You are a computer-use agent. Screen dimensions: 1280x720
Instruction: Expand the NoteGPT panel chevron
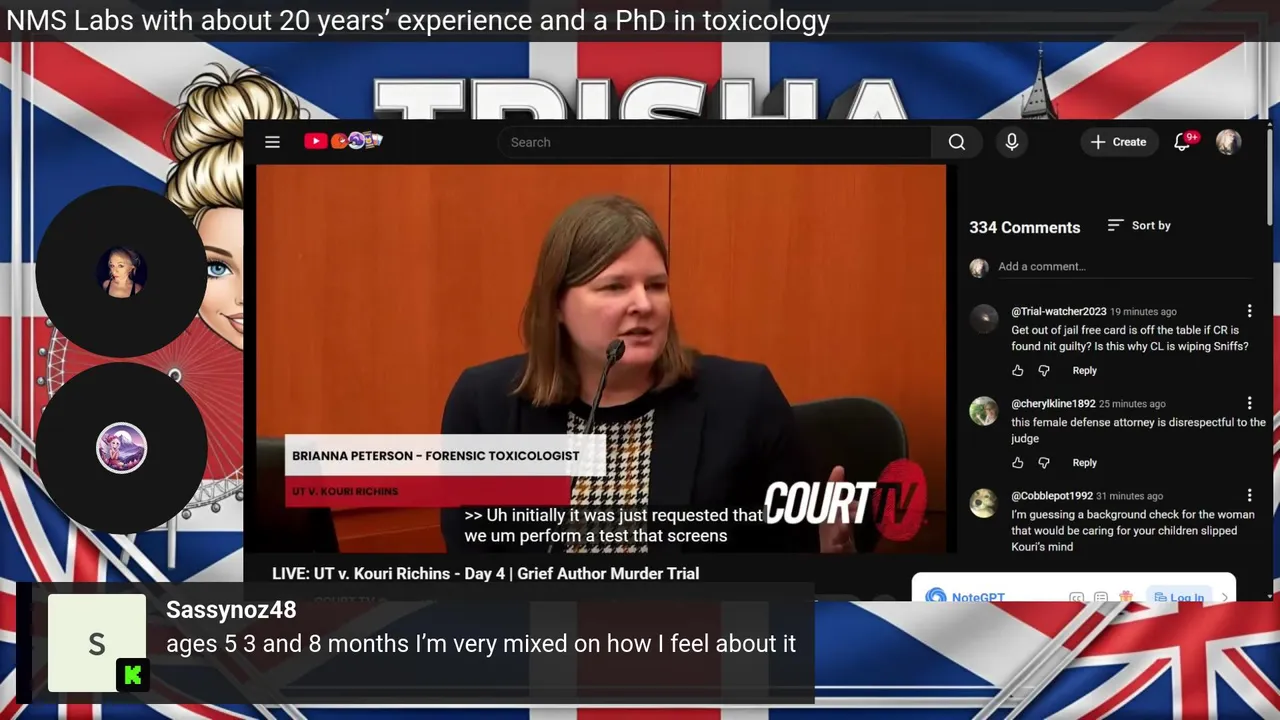coord(1224,597)
